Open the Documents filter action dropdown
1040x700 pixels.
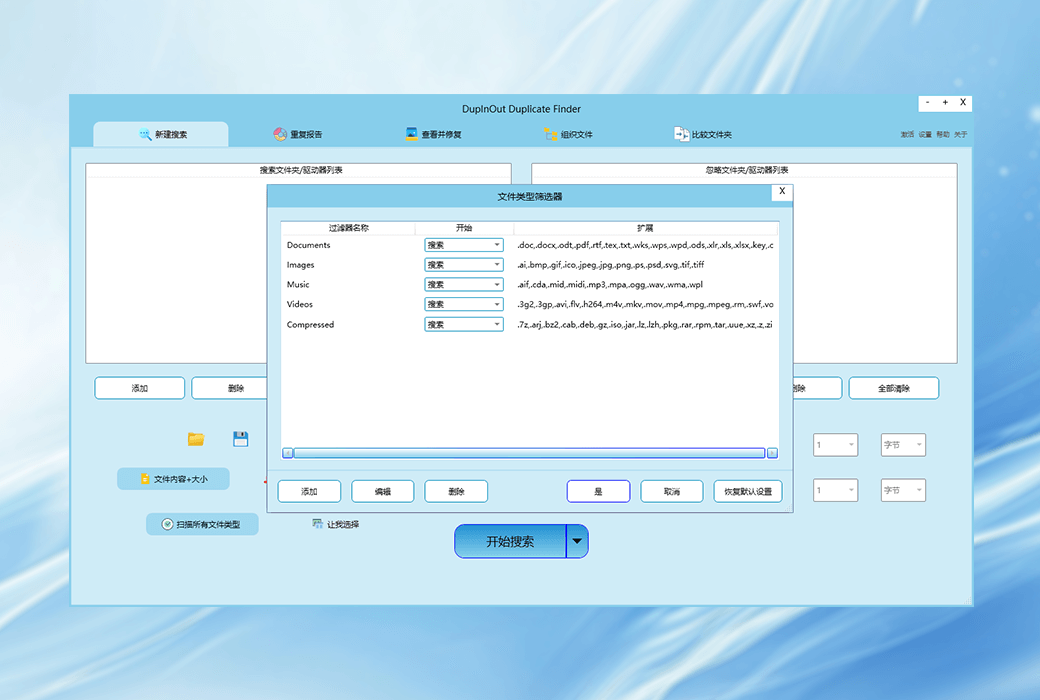point(464,245)
